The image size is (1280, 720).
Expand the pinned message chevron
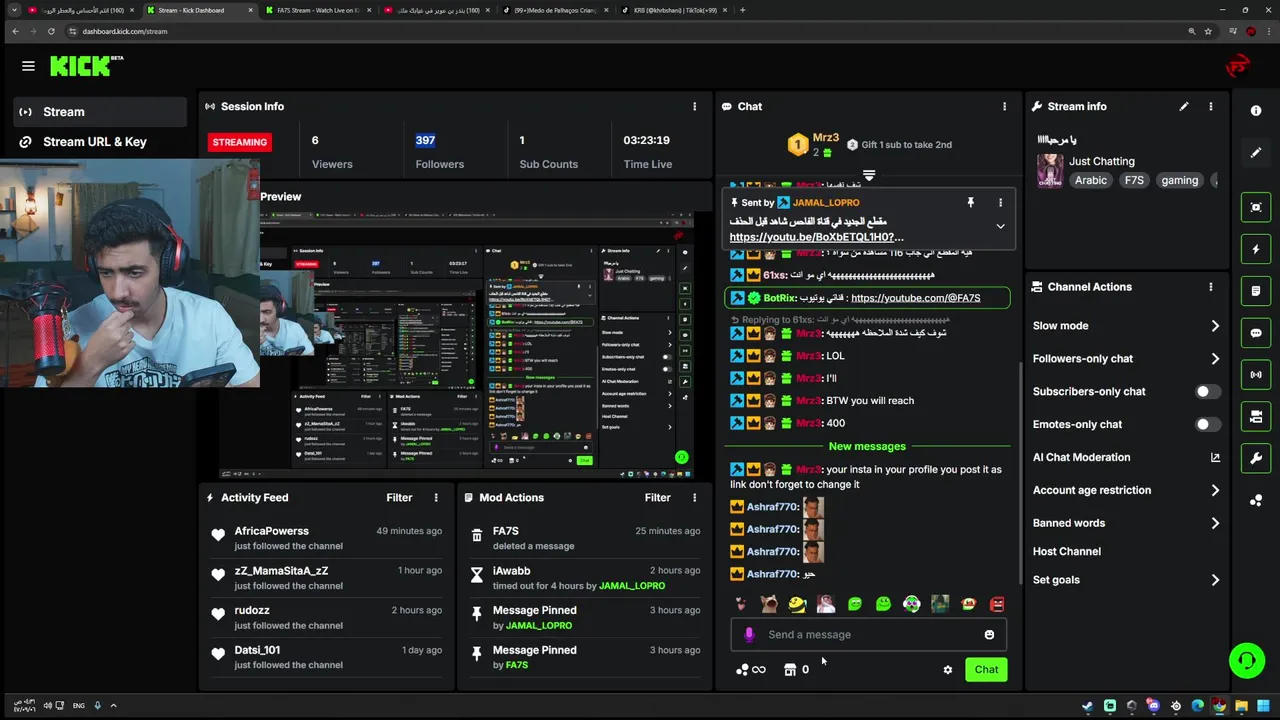click(x=1000, y=227)
